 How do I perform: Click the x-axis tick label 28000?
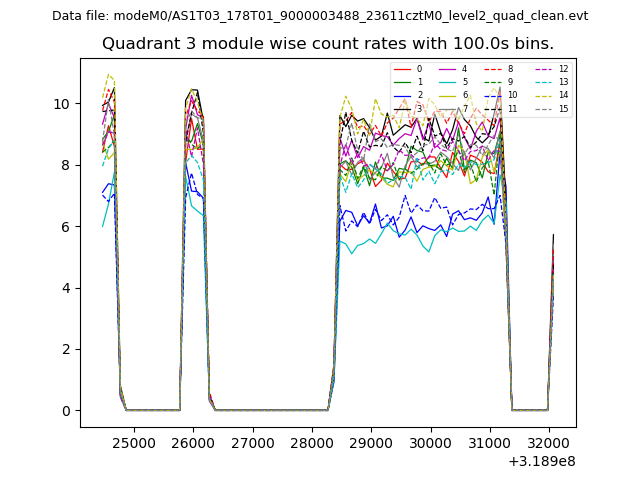click(312, 442)
